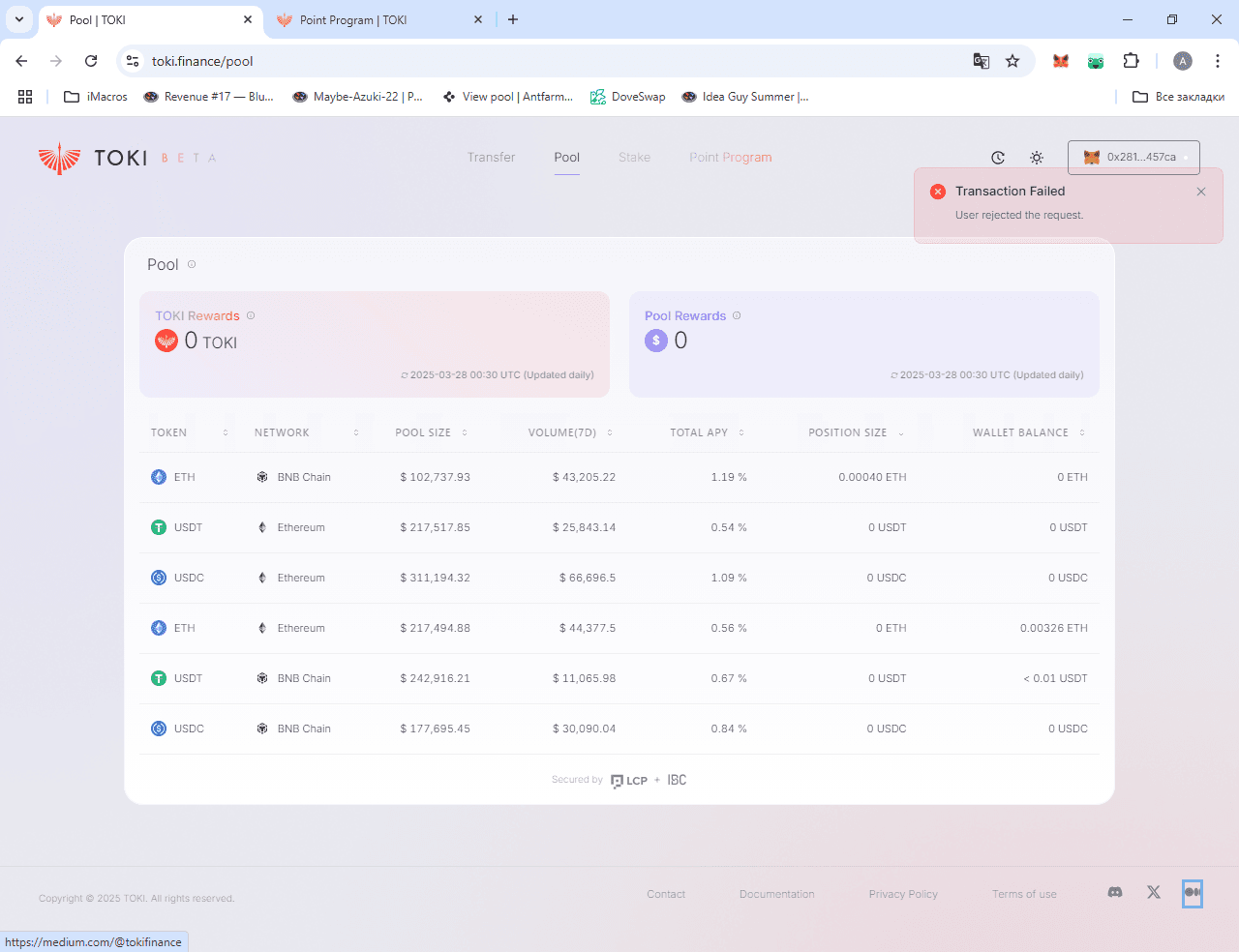Sort by TOKEN column

pos(226,432)
